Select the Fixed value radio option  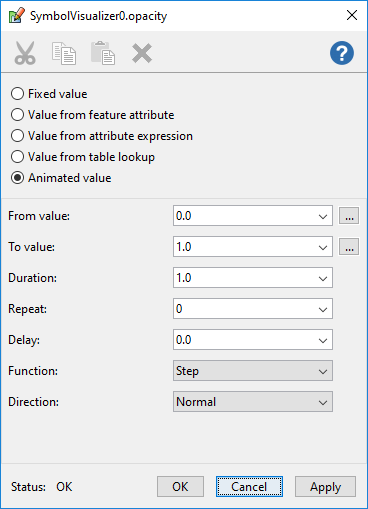pos(49,94)
